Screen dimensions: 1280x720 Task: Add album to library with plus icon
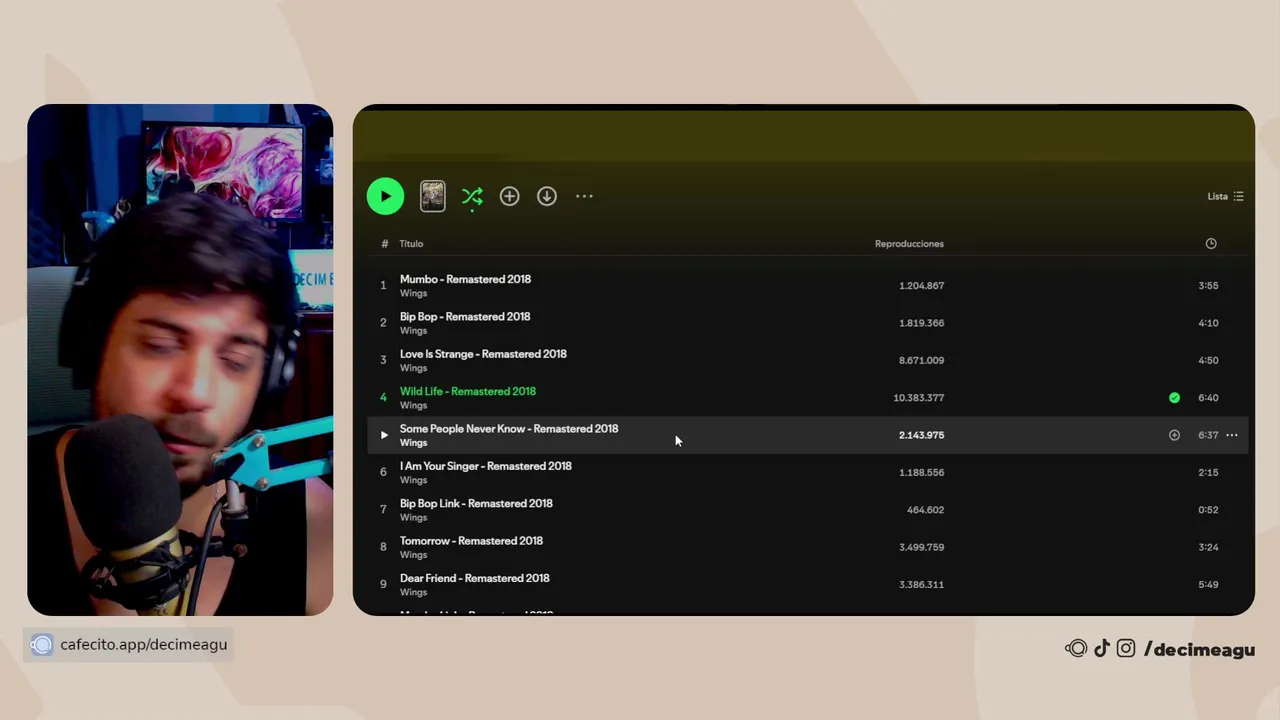coord(509,196)
